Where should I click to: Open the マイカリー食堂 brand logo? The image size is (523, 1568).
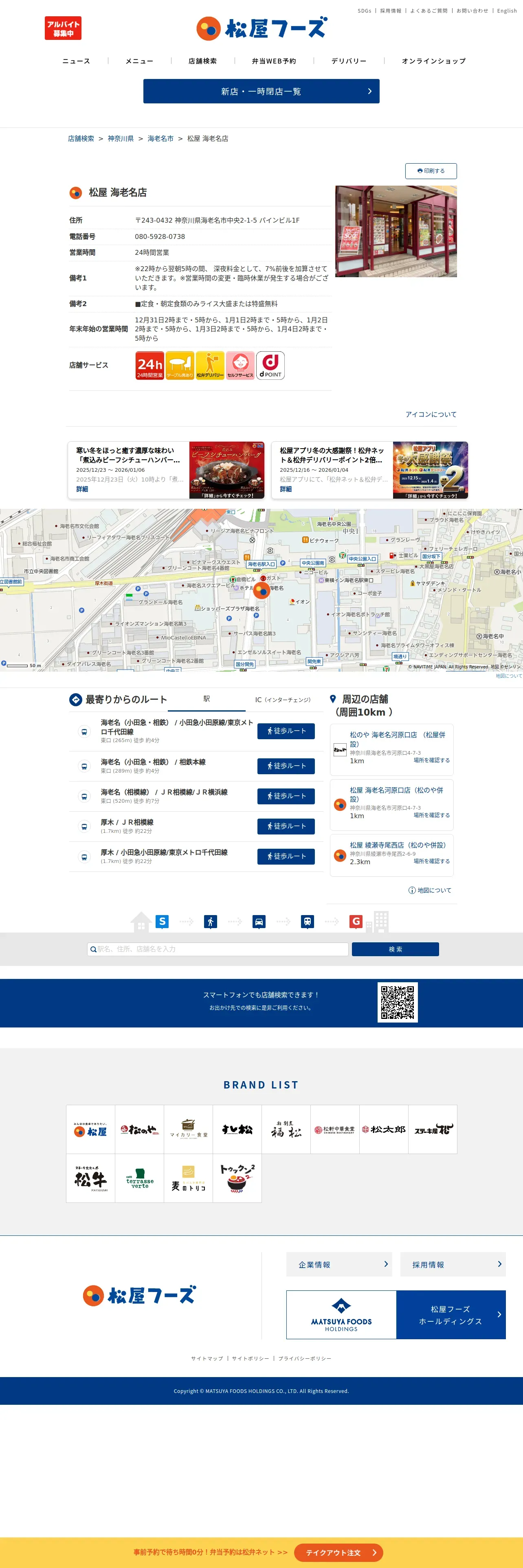click(x=188, y=1130)
